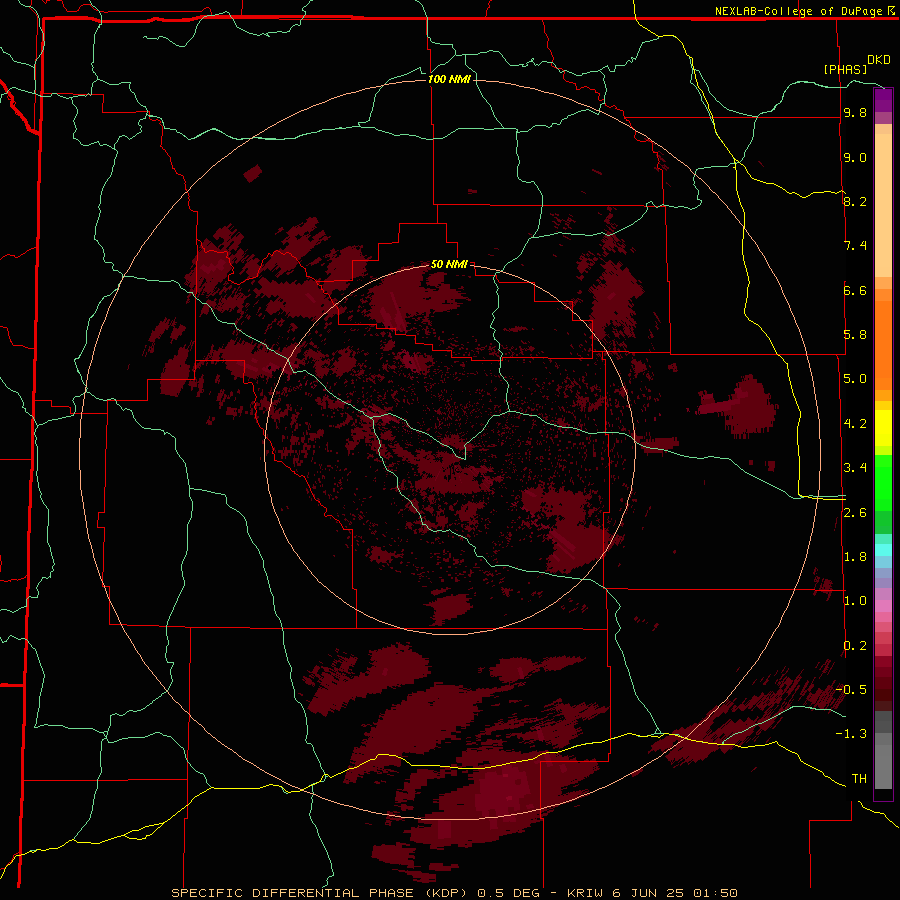This screenshot has width=900, height=900.
Task: Click the 1.8 scale value
Action: (x=855, y=557)
